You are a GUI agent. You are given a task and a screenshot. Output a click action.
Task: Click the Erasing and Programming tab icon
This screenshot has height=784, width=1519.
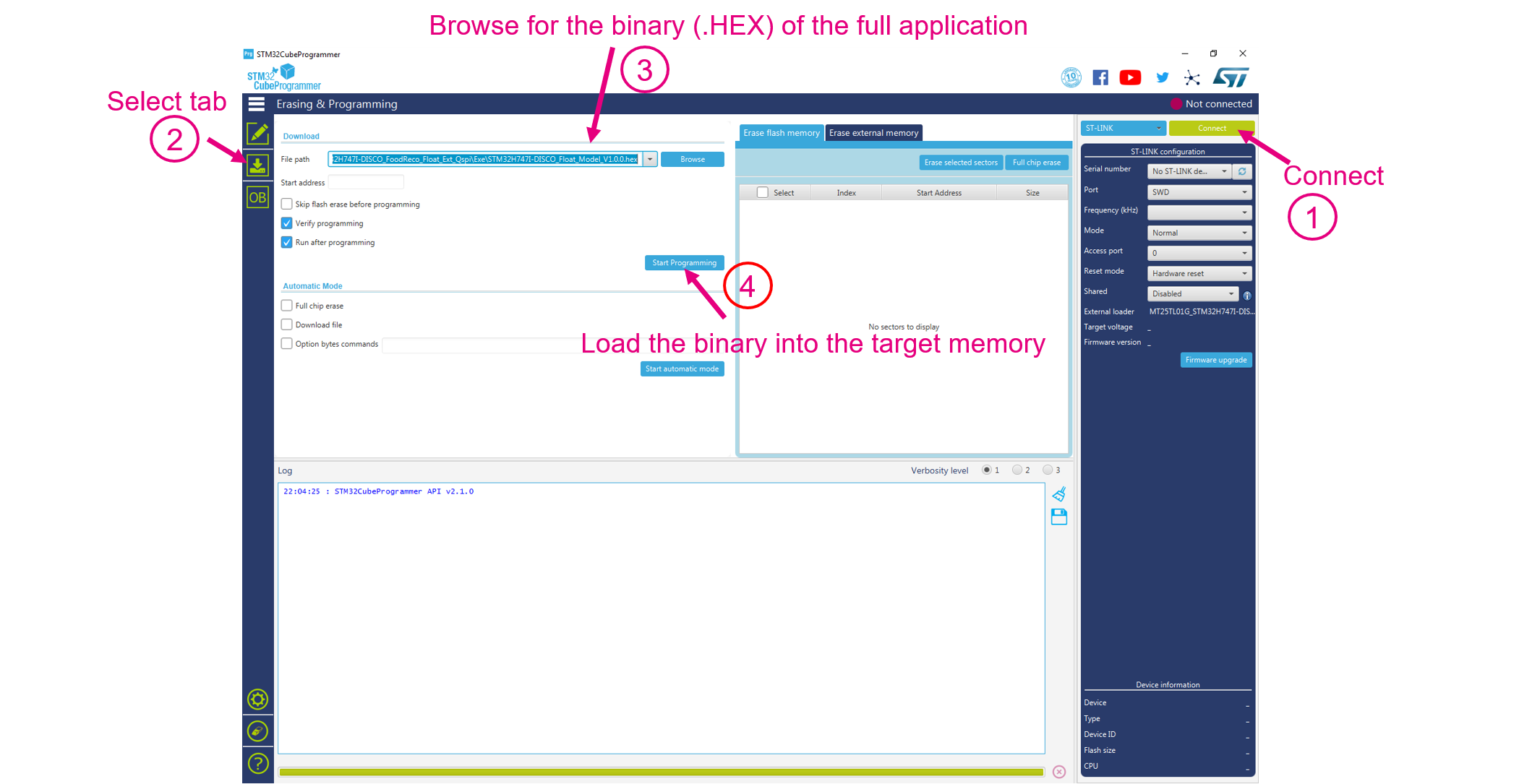(256, 165)
